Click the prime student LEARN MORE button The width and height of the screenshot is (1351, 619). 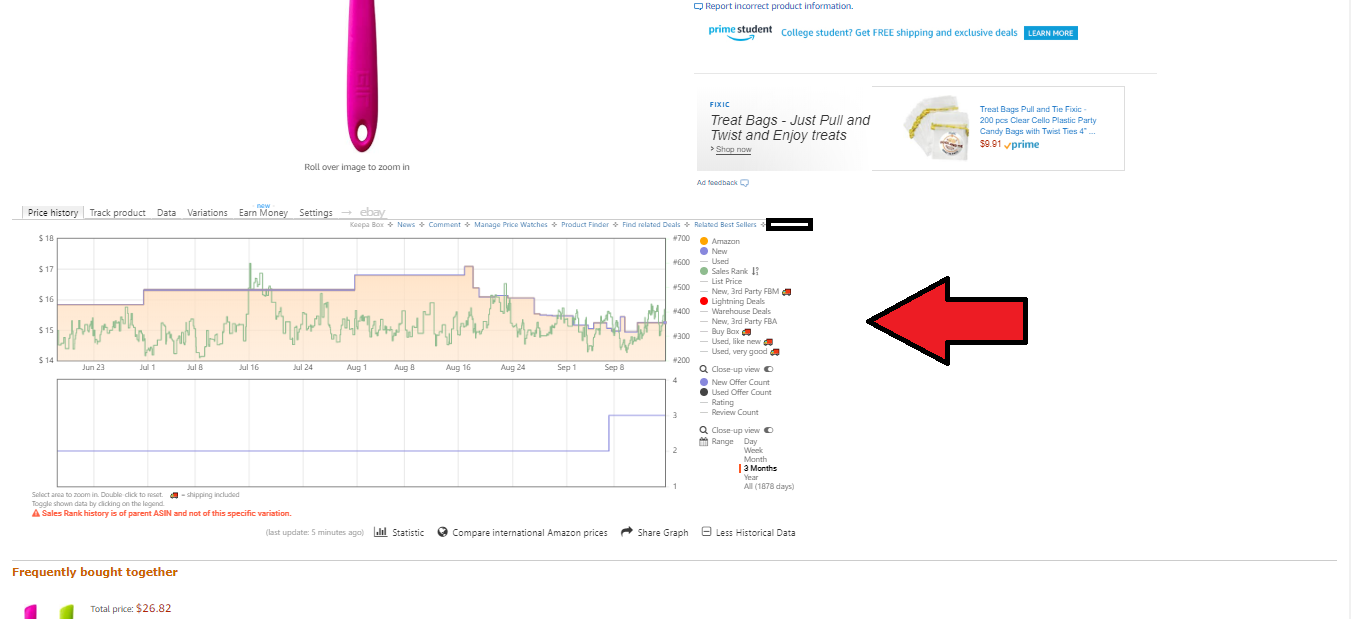(1051, 33)
